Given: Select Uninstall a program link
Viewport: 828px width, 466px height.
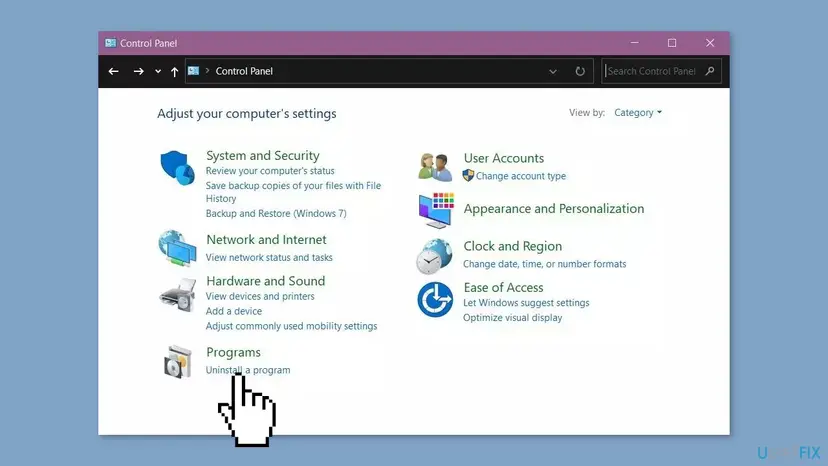Looking at the screenshot, I should (x=248, y=370).
